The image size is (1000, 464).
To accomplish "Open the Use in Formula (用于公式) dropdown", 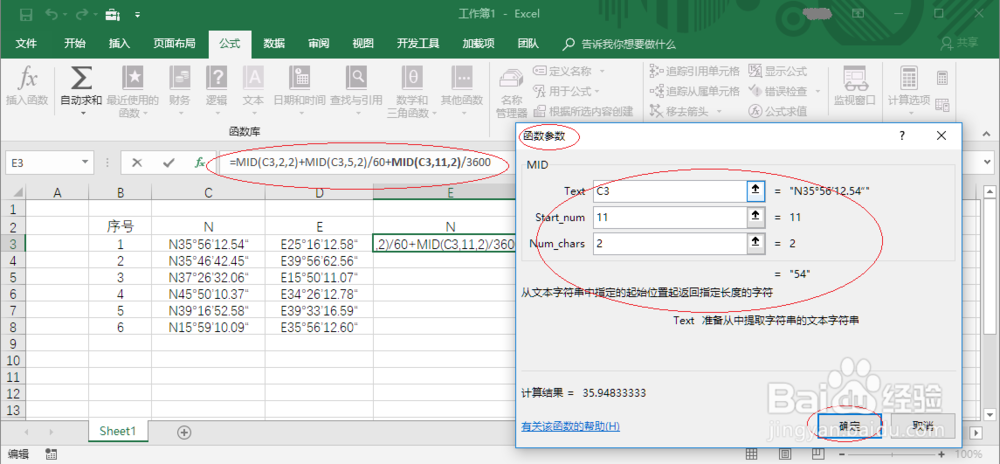I will click(566, 91).
